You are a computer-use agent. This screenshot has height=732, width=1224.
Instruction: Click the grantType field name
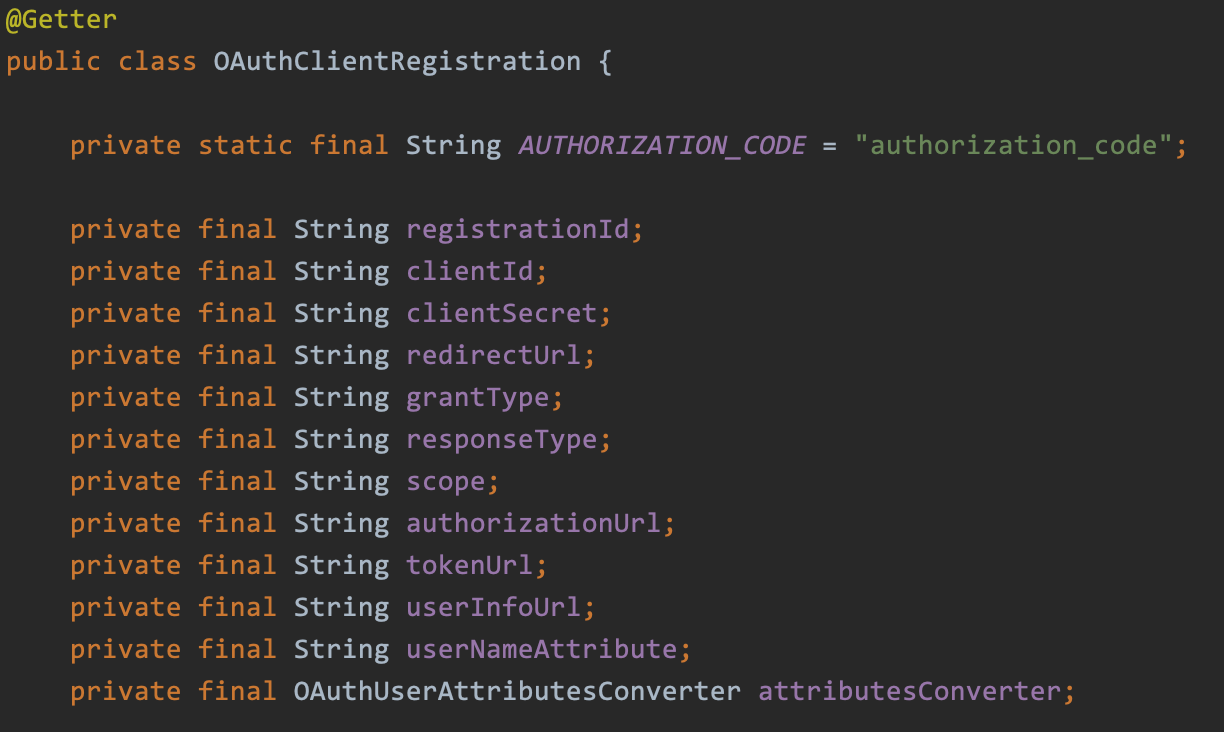click(478, 398)
